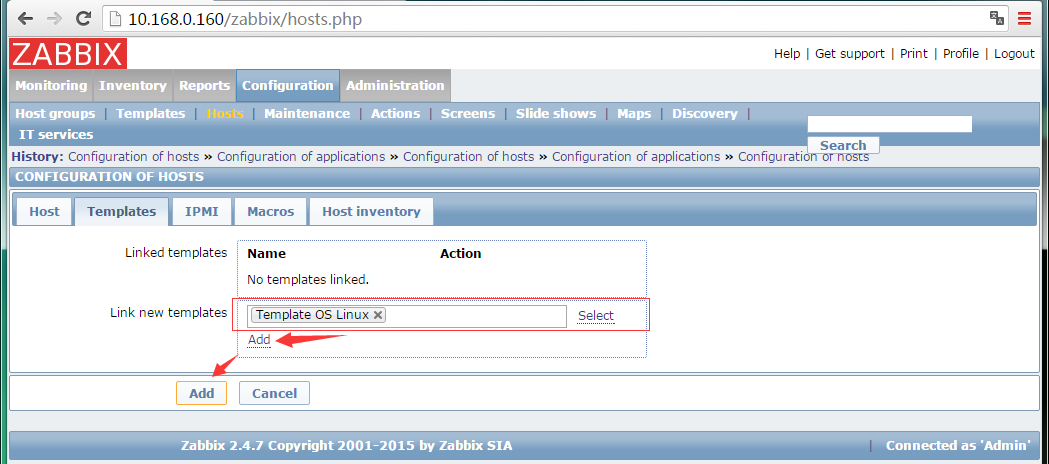Click the Print link
The image size is (1049, 464).
coord(914,53)
